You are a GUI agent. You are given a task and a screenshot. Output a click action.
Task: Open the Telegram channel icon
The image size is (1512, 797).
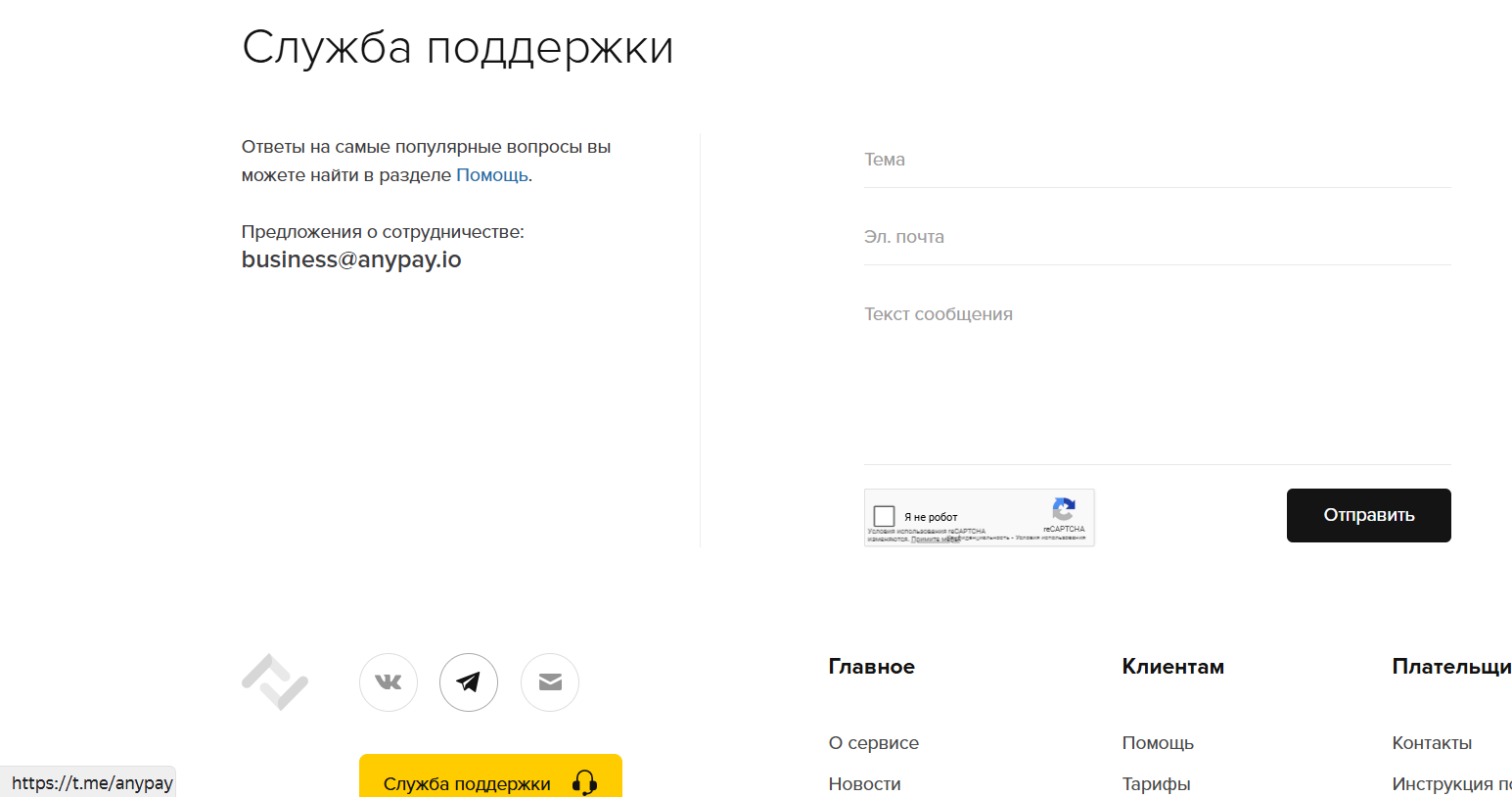coord(469,682)
